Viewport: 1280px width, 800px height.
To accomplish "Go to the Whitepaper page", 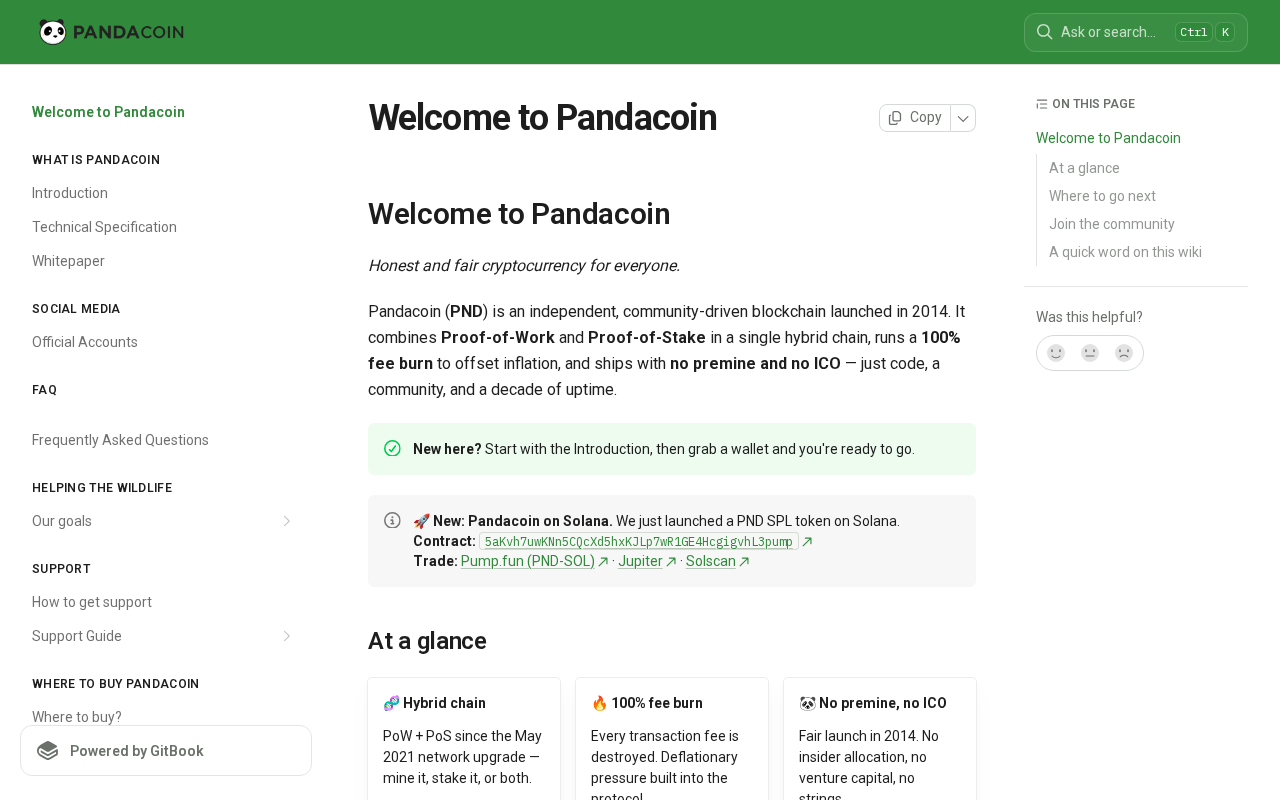I will (68, 261).
